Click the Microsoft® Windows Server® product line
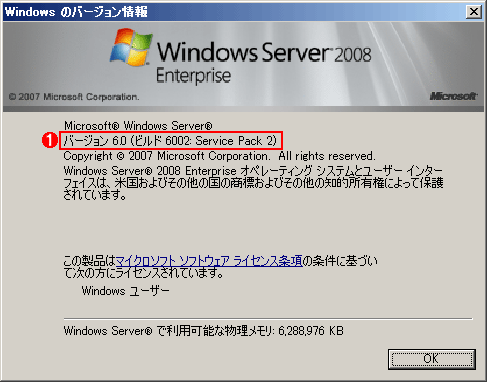The width and height of the screenshot is (487, 382). (x=138, y=126)
